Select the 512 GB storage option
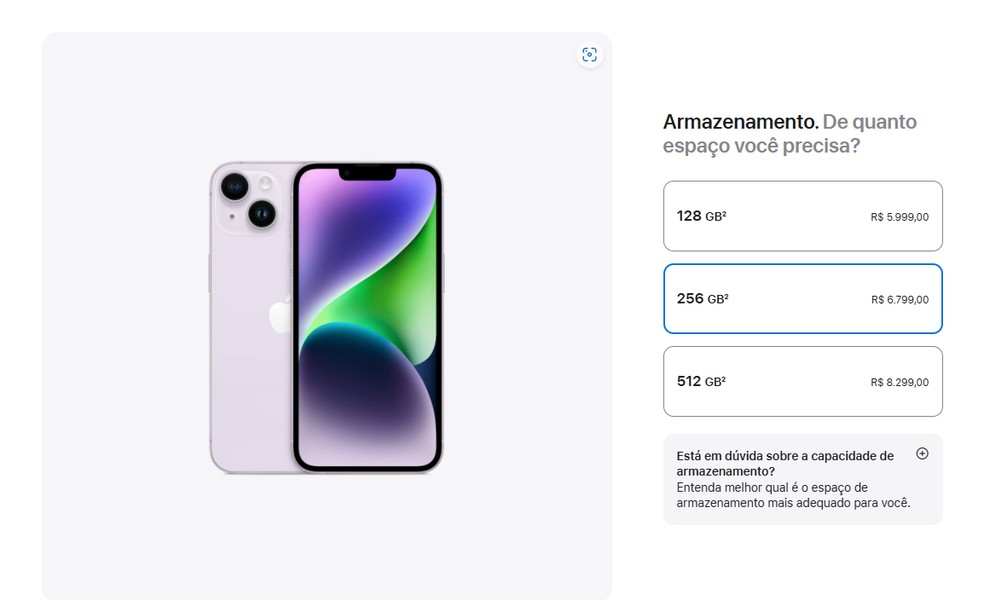The height and width of the screenshot is (600, 984). tap(802, 381)
